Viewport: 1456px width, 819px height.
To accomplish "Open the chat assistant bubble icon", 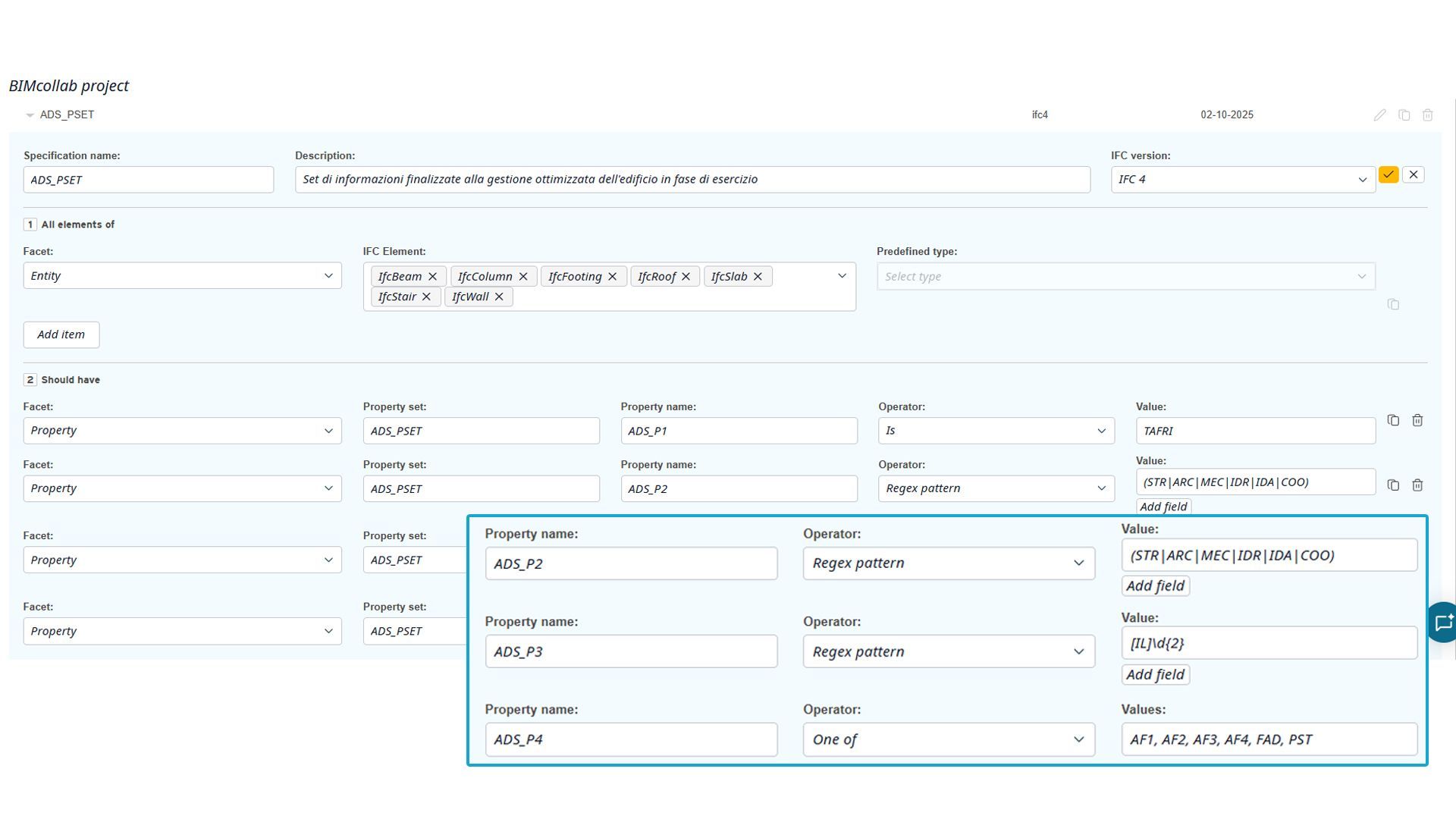I will coord(1443,623).
